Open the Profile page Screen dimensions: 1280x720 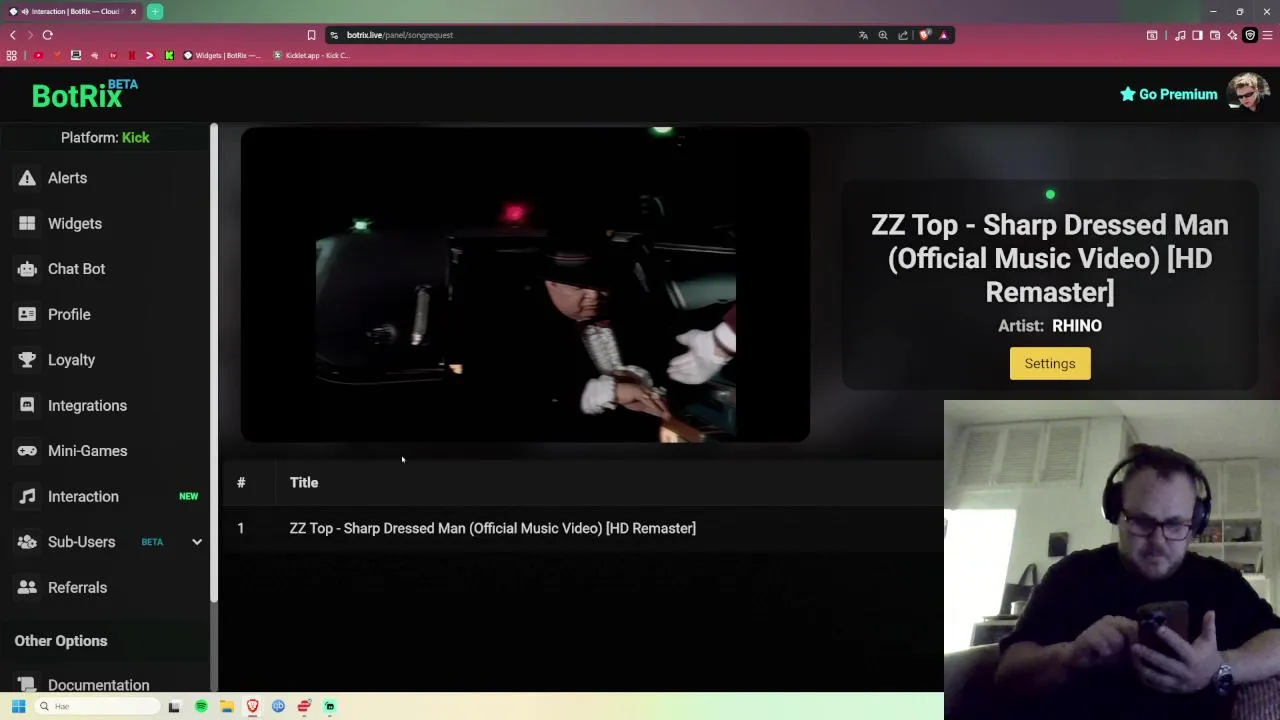coord(69,314)
